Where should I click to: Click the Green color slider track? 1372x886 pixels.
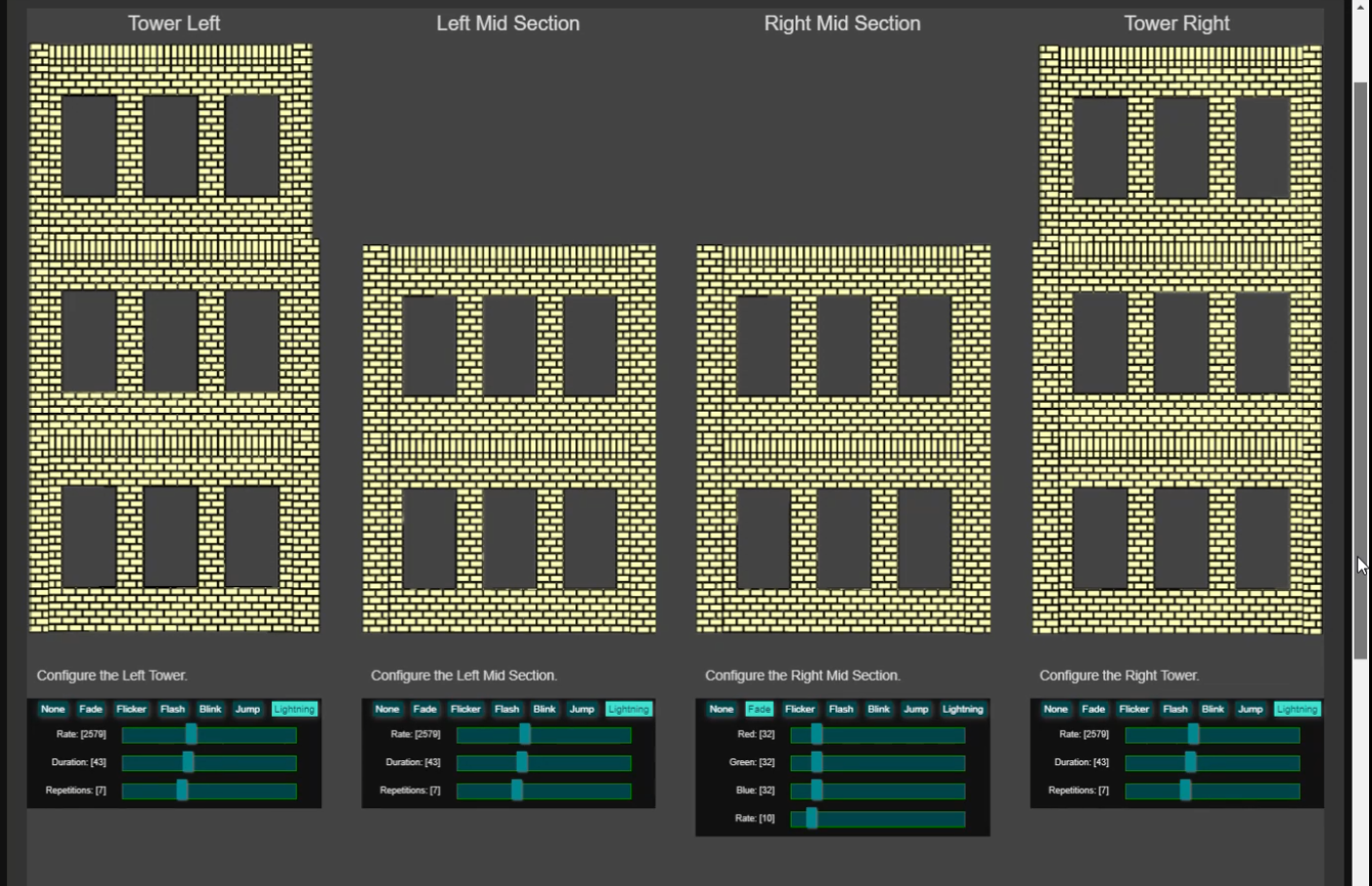point(877,763)
